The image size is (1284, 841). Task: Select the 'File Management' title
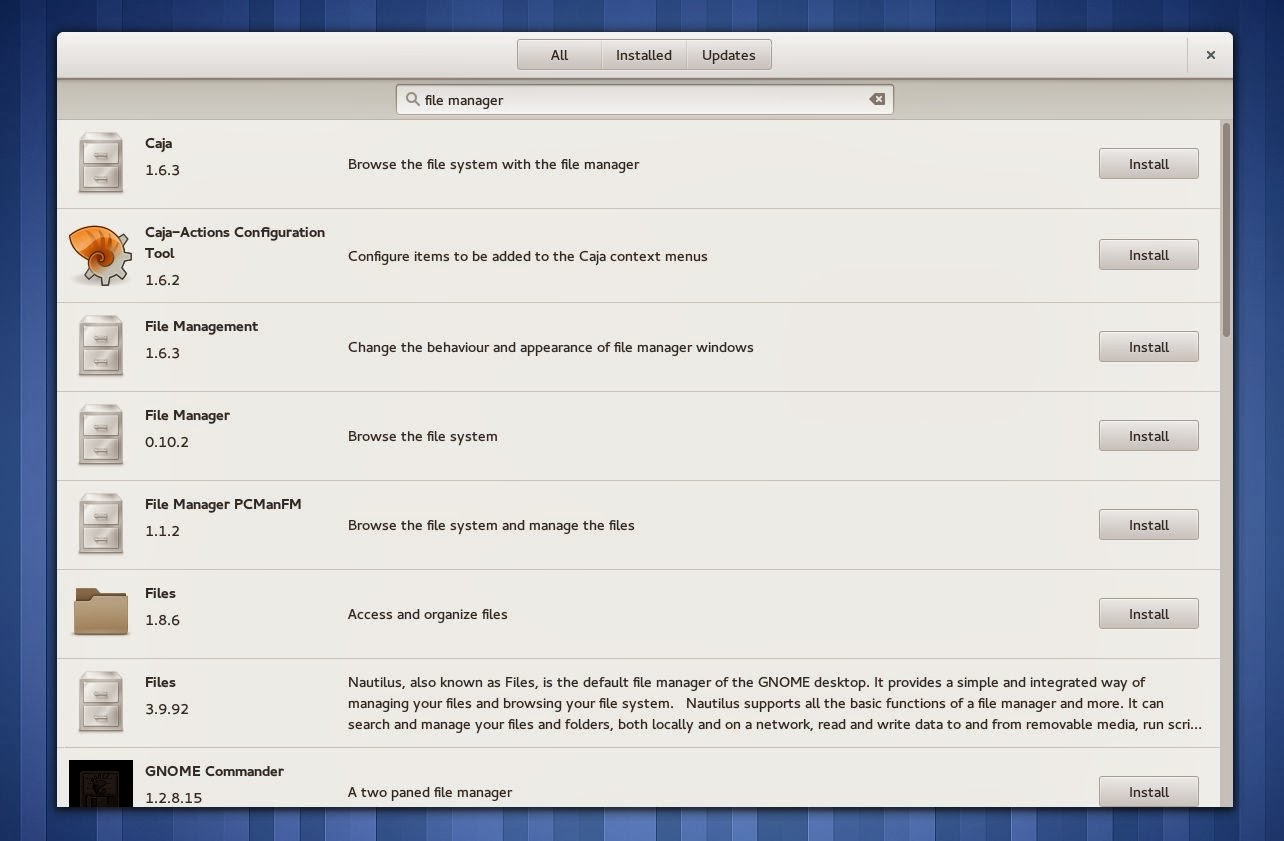coord(201,326)
